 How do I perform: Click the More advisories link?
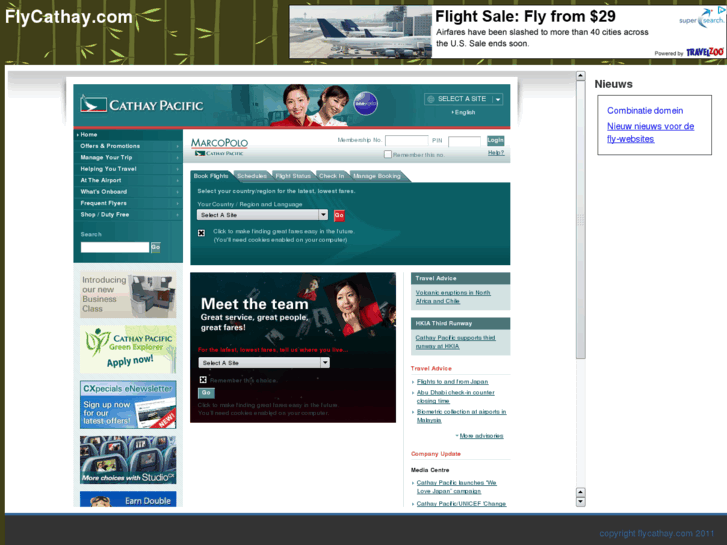(x=481, y=436)
